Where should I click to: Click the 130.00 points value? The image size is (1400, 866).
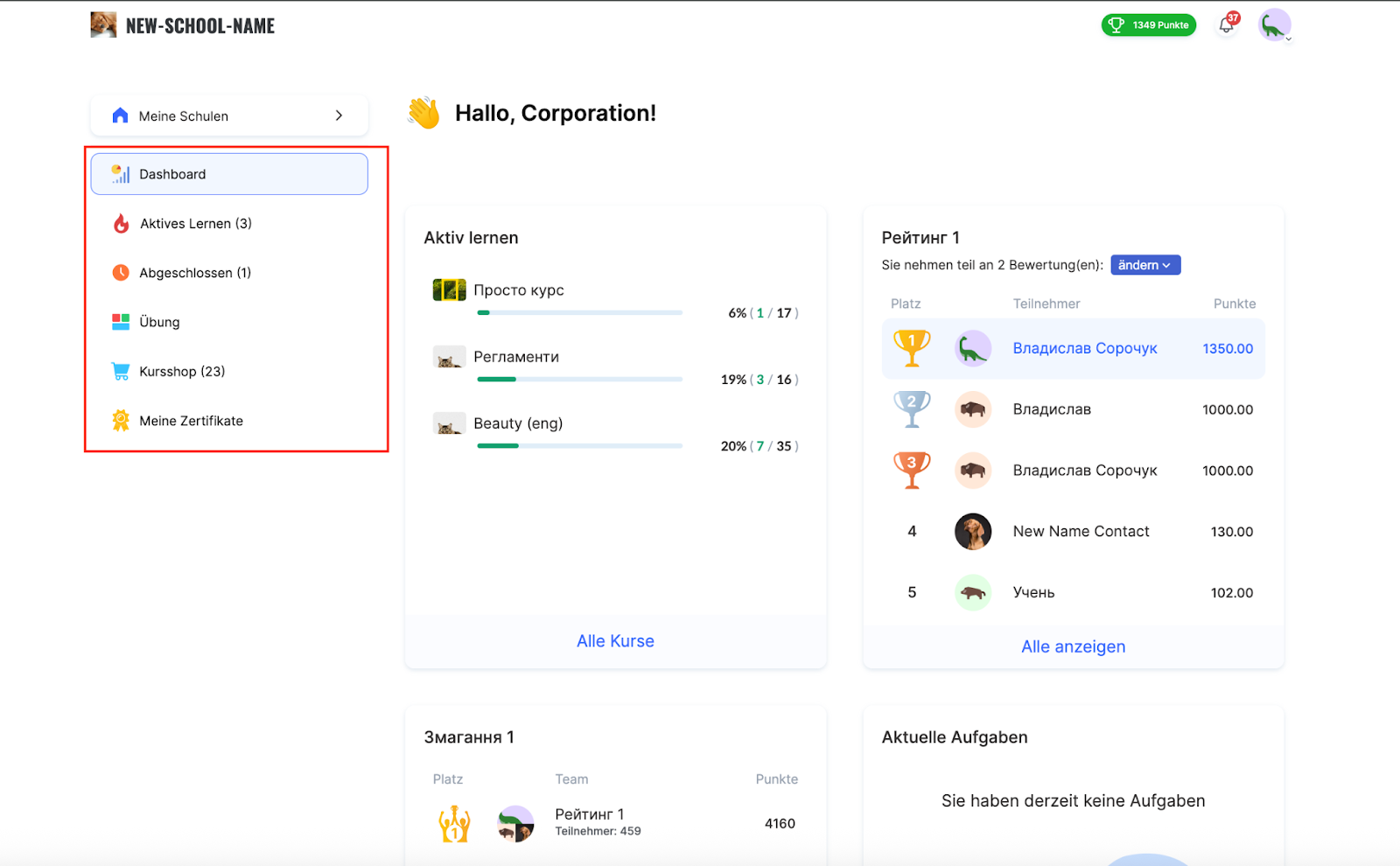1232,532
